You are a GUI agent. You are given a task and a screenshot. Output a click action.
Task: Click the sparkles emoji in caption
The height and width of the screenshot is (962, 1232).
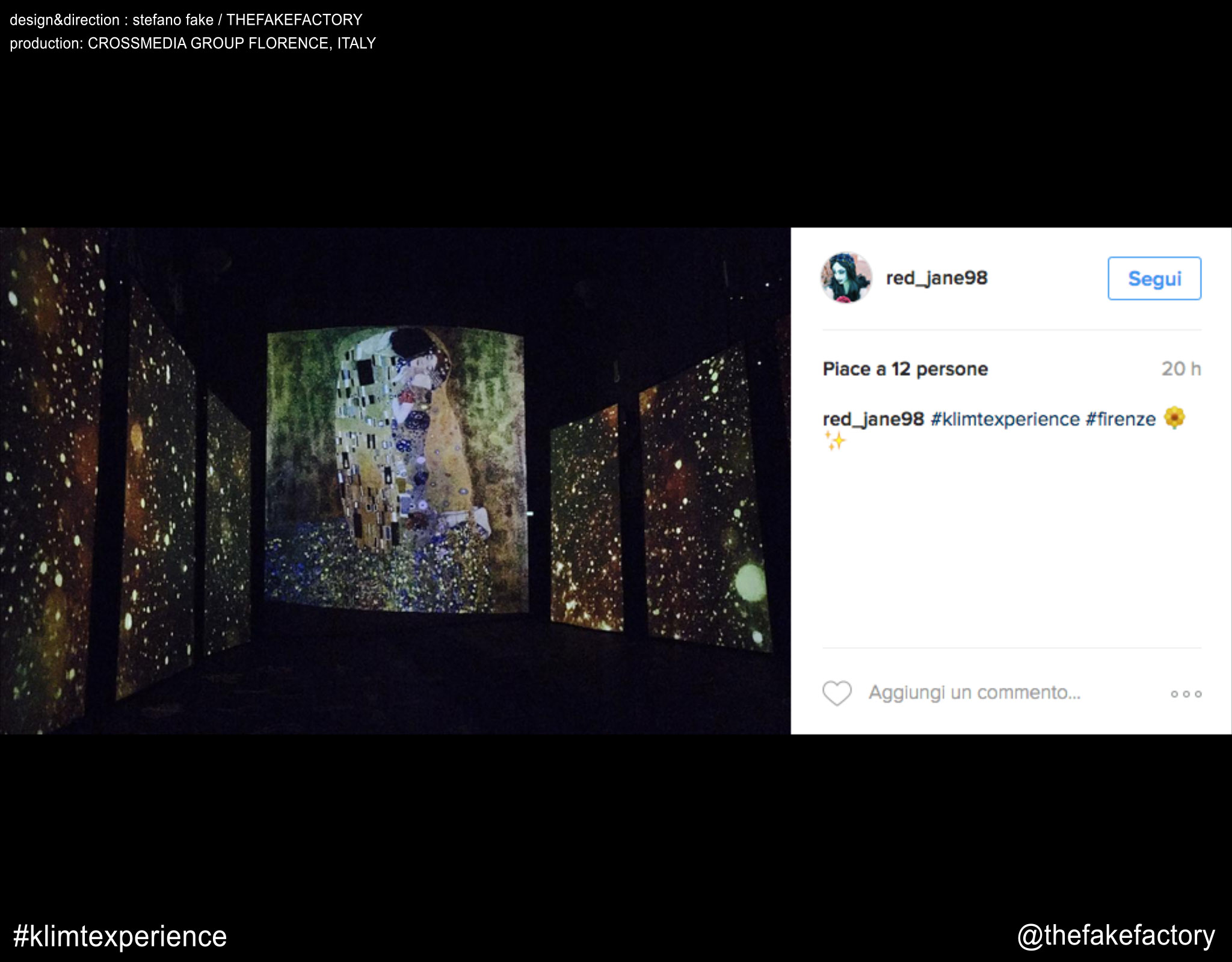(835, 441)
